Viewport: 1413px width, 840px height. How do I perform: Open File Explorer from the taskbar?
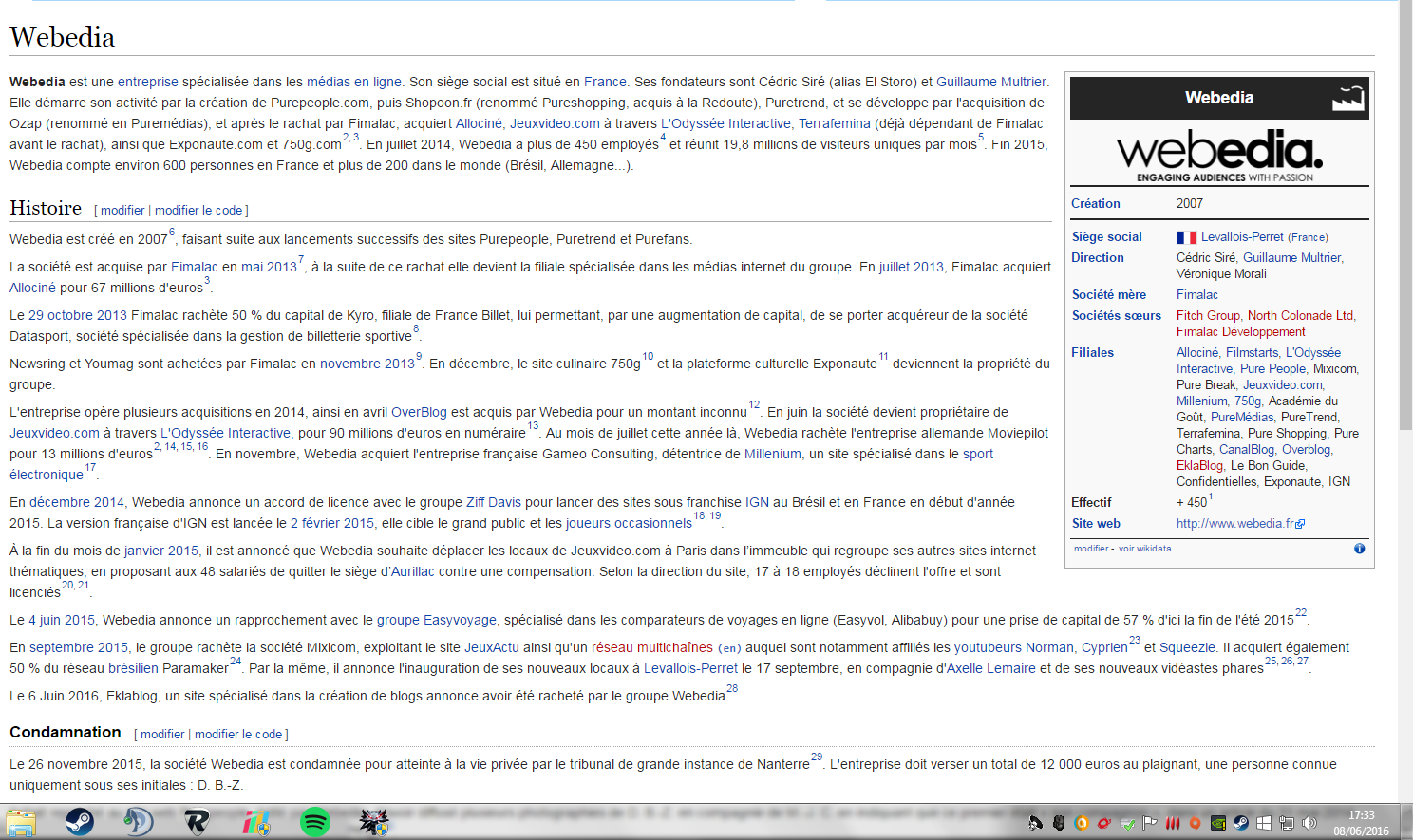[20, 822]
